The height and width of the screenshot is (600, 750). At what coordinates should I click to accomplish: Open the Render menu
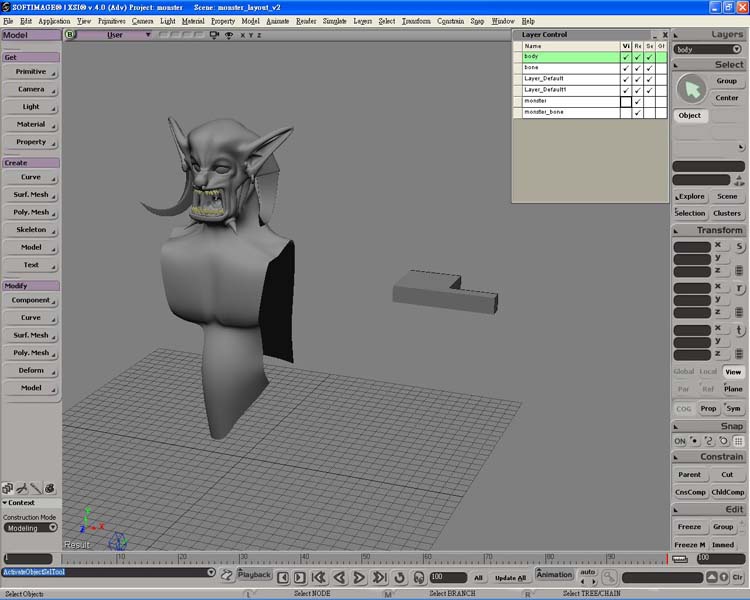pos(306,21)
